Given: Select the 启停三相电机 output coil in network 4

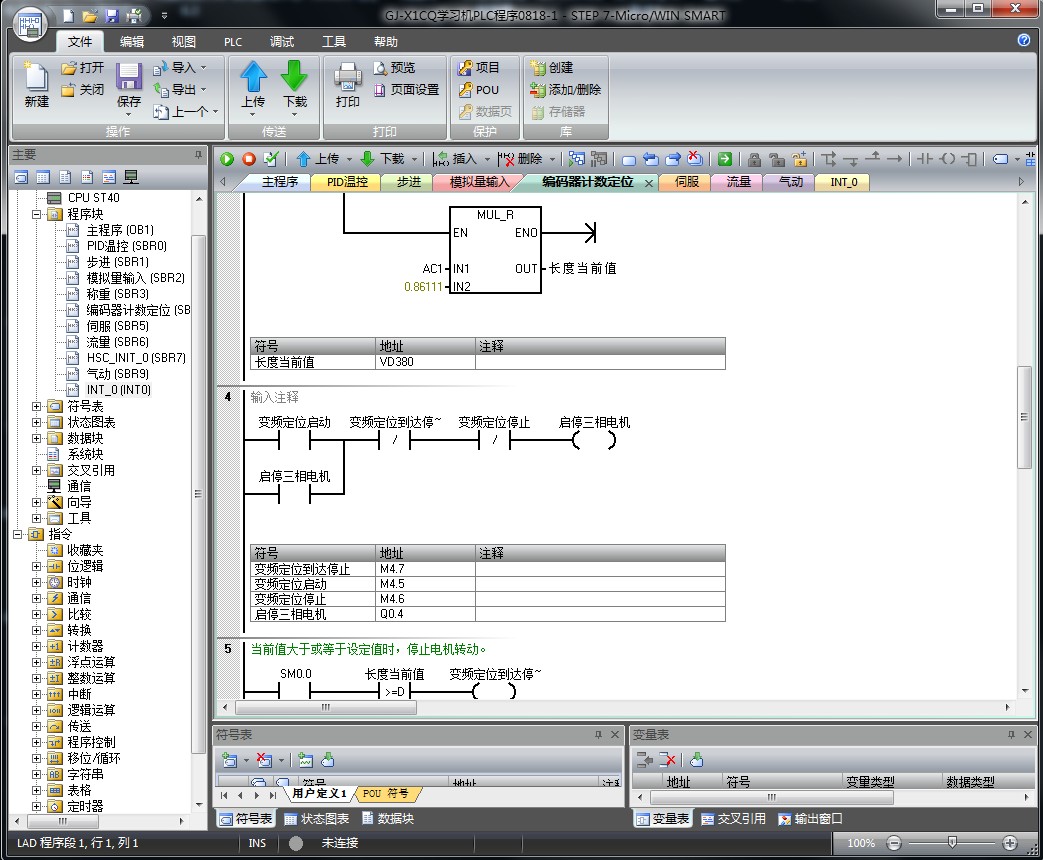Looking at the screenshot, I should 594,440.
